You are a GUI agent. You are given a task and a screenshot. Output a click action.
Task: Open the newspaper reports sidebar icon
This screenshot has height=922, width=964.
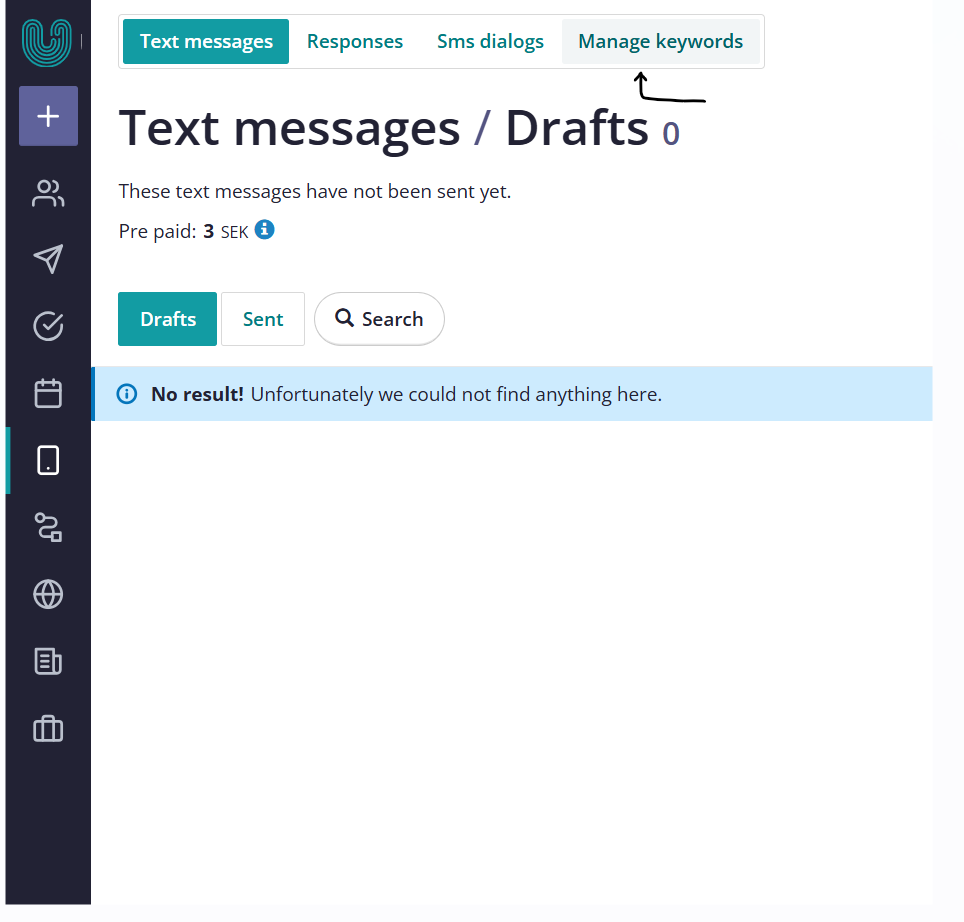(x=48, y=661)
